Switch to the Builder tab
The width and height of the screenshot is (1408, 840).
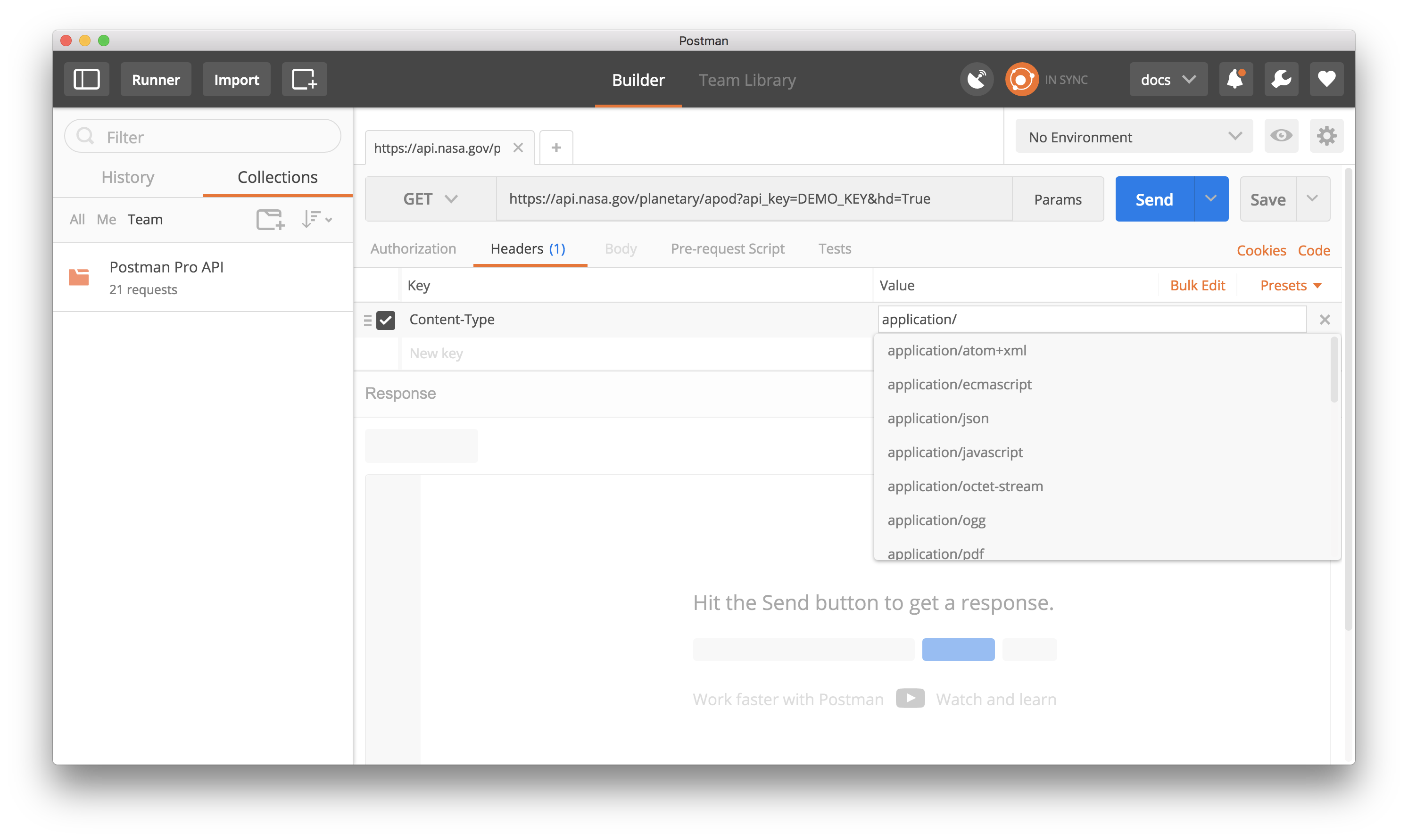pyautogui.click(x=638, y=80)
